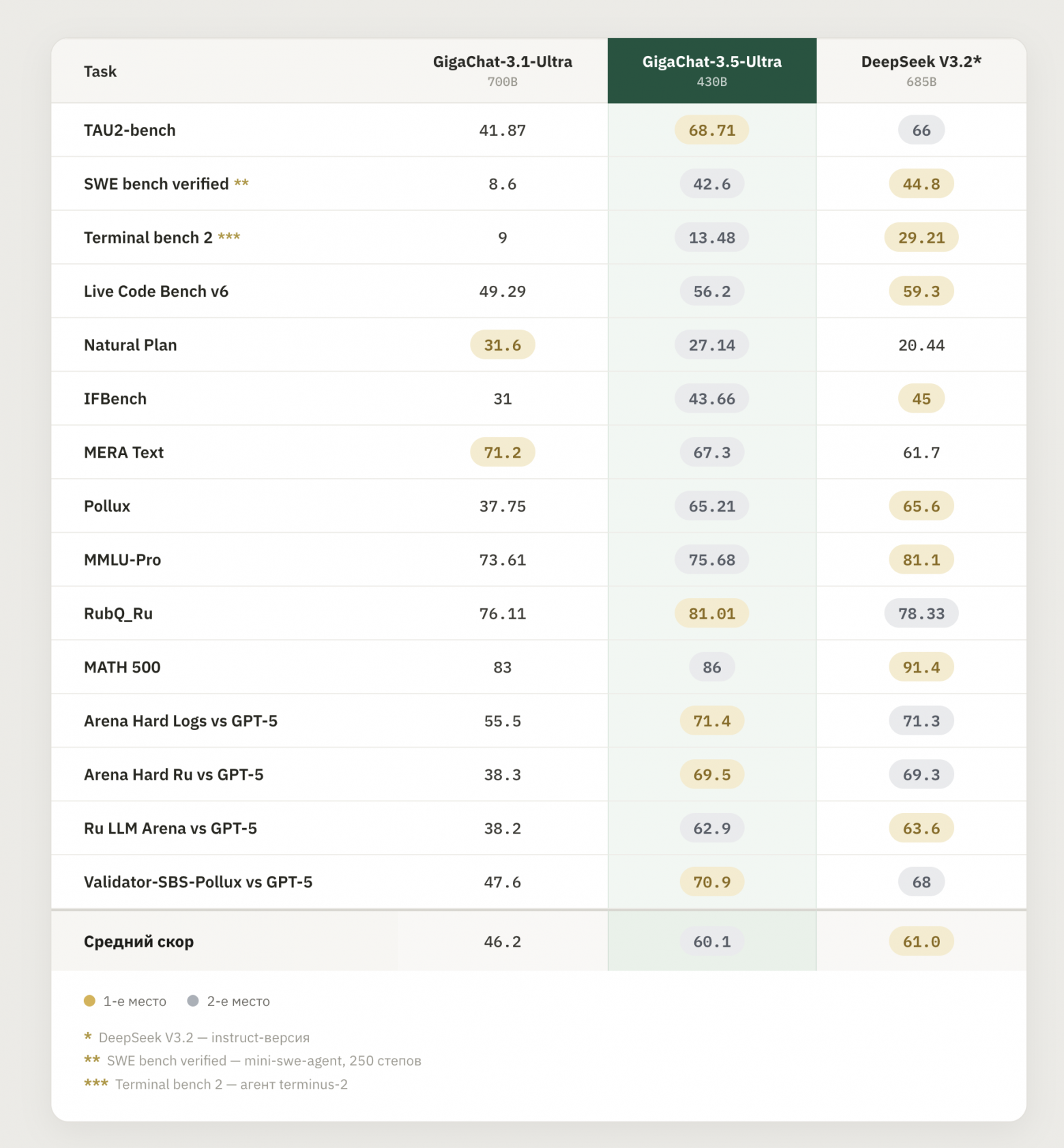Click the Средний скор row label

click(138, 942)
